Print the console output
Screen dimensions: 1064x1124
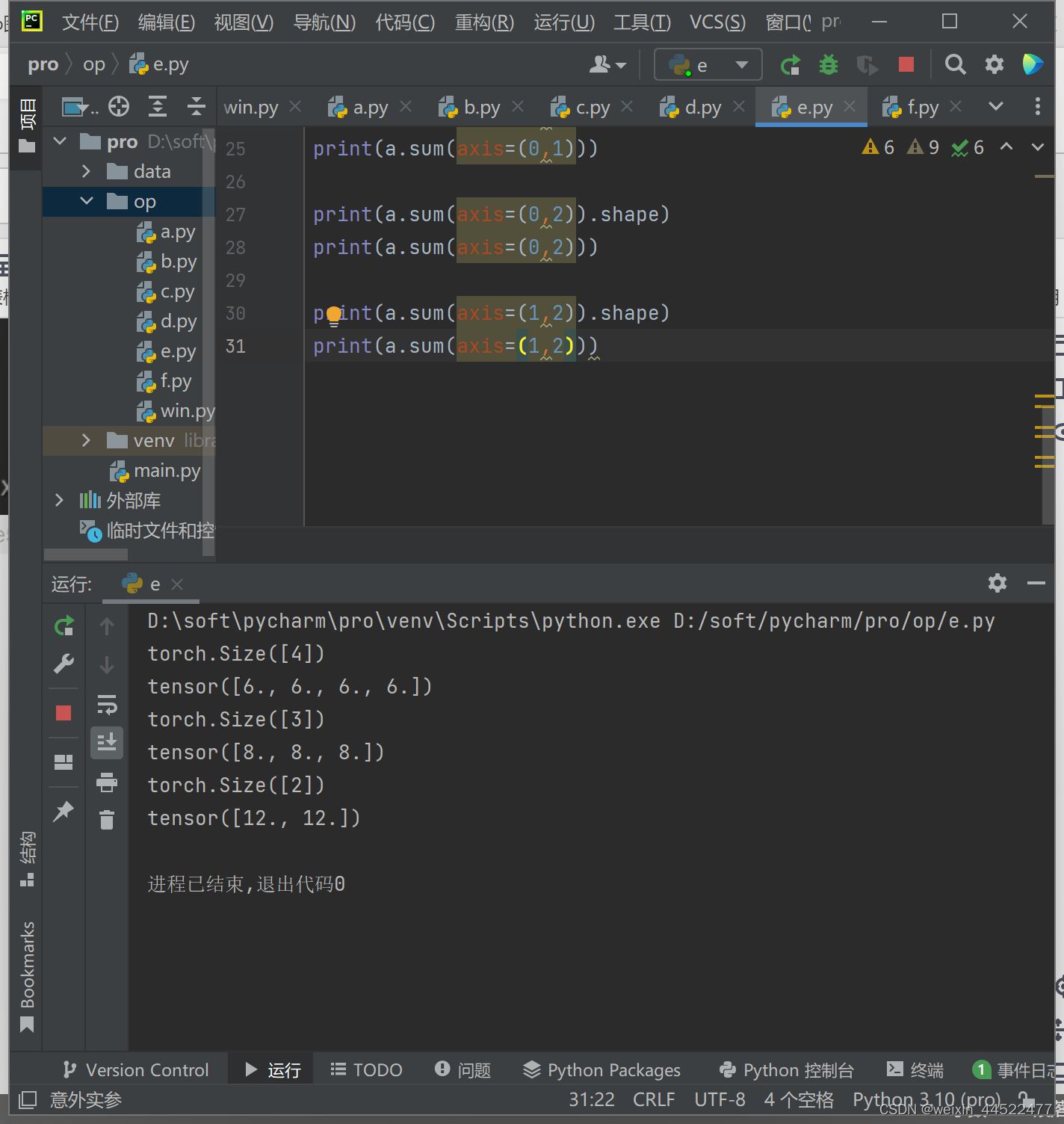[107, 782]
